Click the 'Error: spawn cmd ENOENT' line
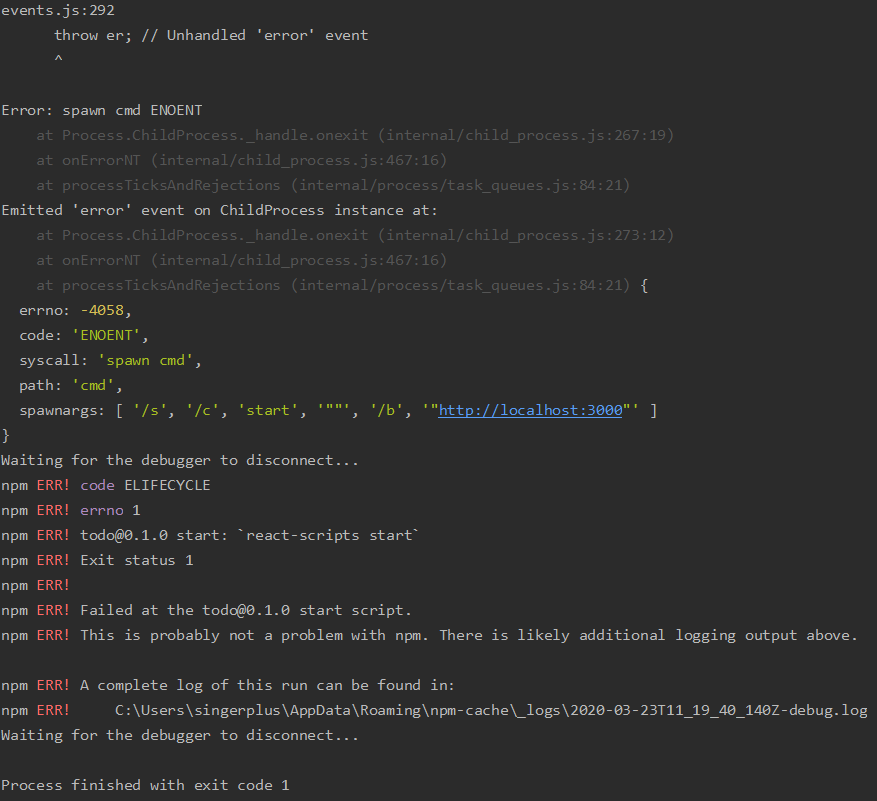 (102, 110)
